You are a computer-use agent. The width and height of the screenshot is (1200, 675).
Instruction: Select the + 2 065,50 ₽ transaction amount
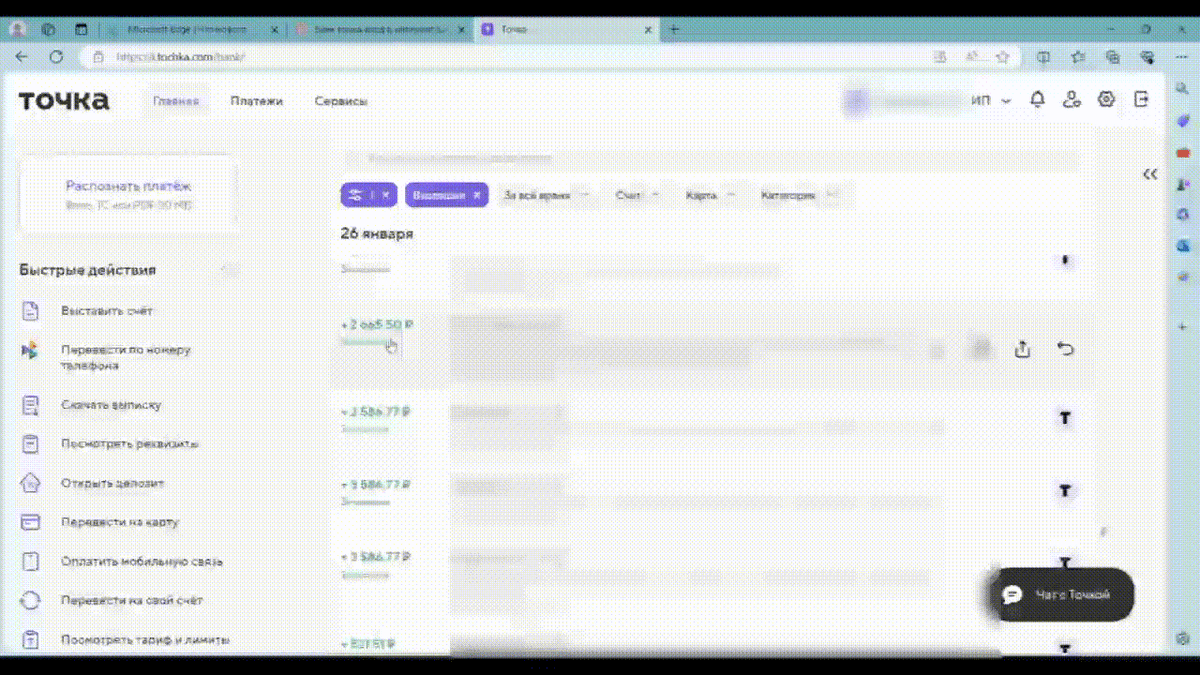click(376, 325)
